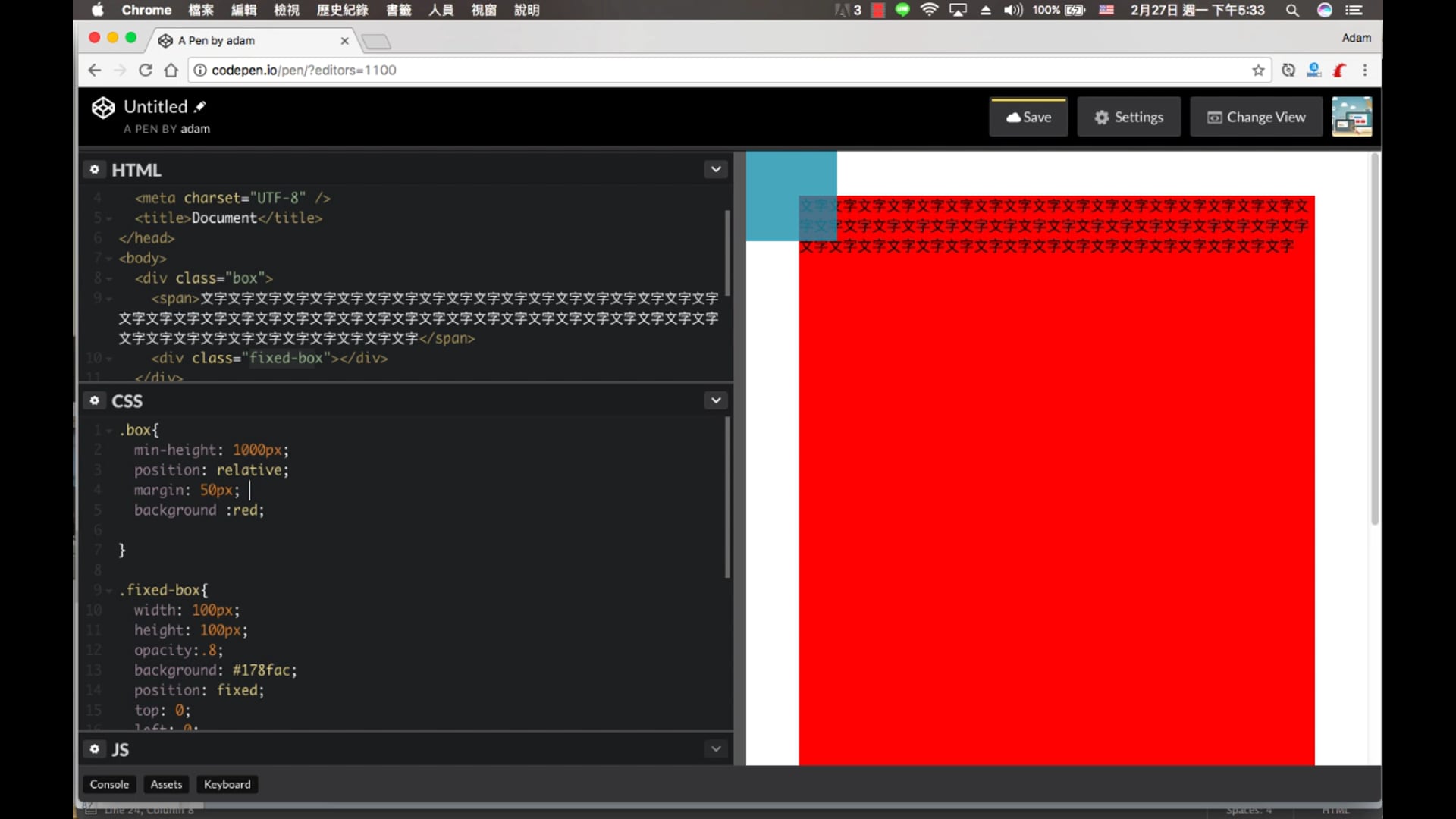Open the 歷史紀錄 menu in menu bar
The image size is (1456, 819).
342,10
